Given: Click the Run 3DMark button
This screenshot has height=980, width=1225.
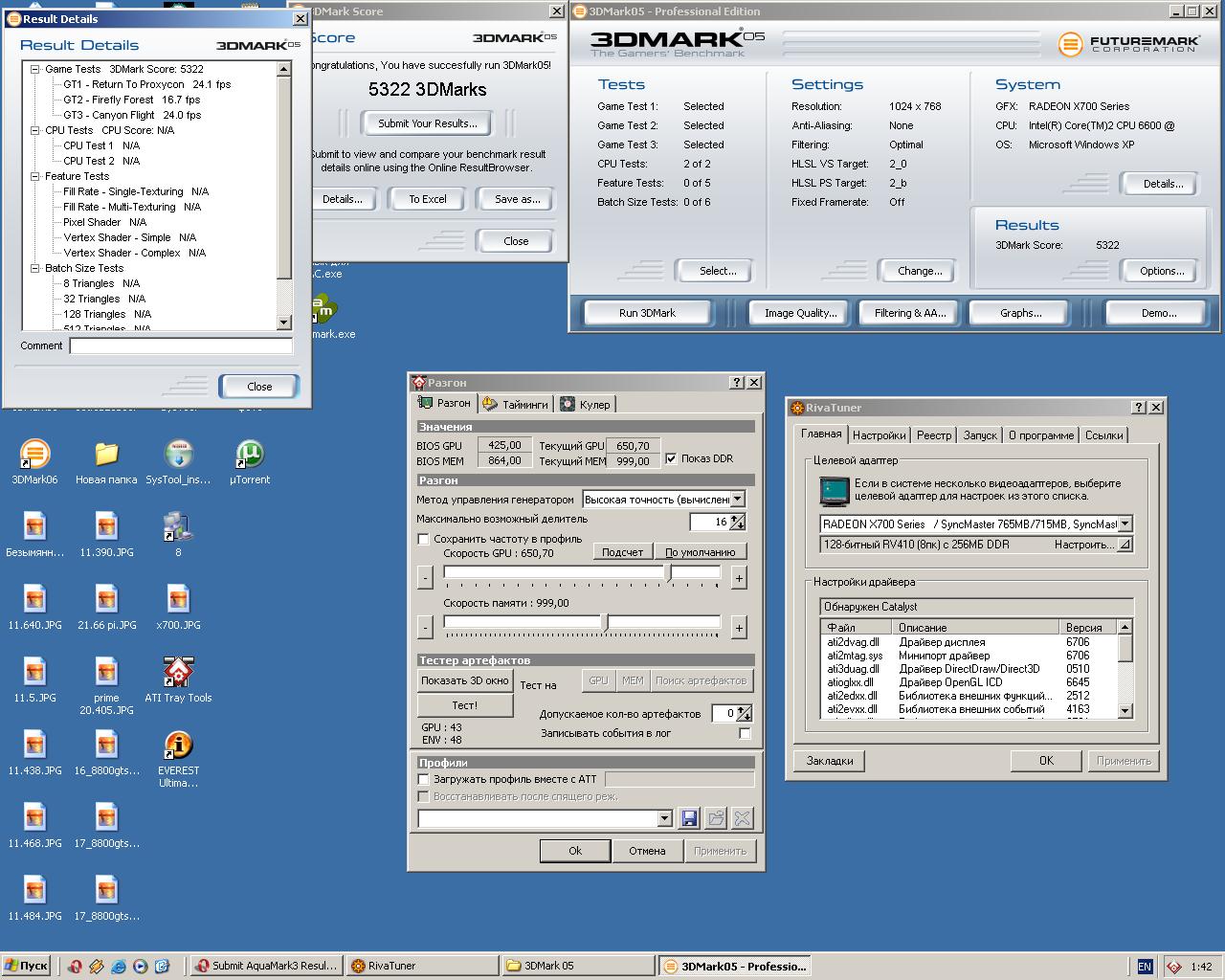Looking at the screenshot, I should (647, 313).
